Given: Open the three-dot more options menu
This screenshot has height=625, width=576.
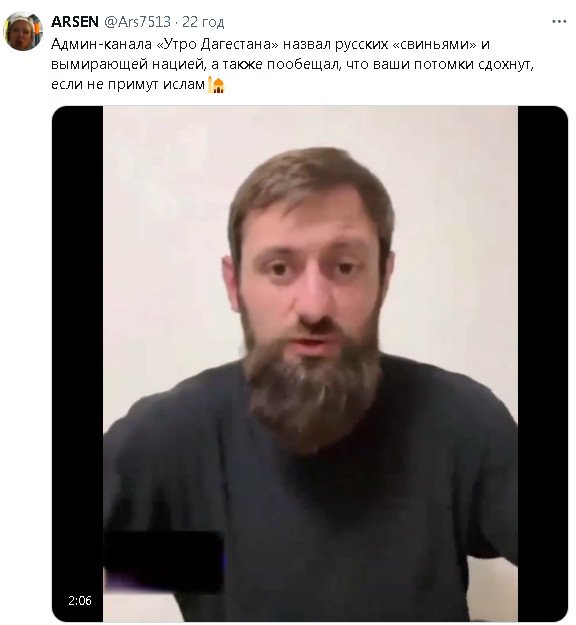Looking at the screenshot, I should 559,22.
